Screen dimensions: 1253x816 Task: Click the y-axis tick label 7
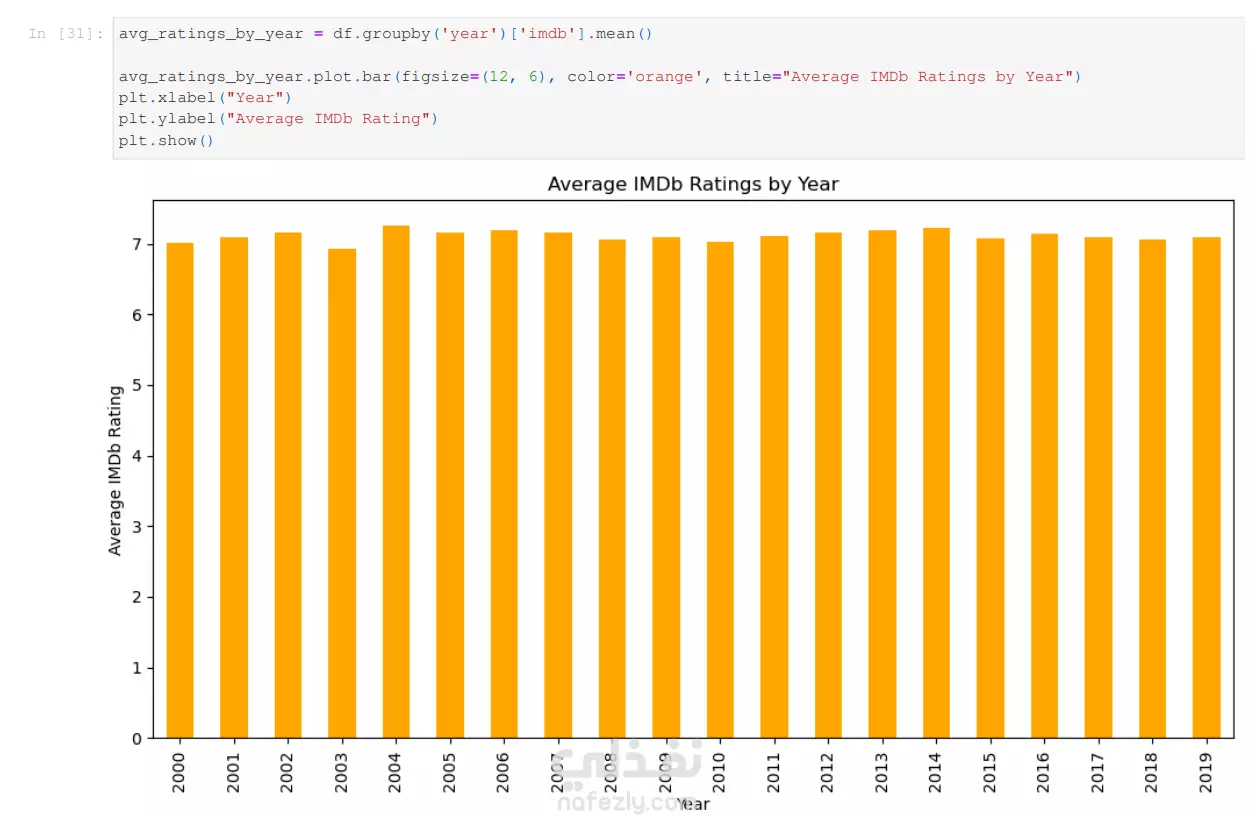coord(137,244)
